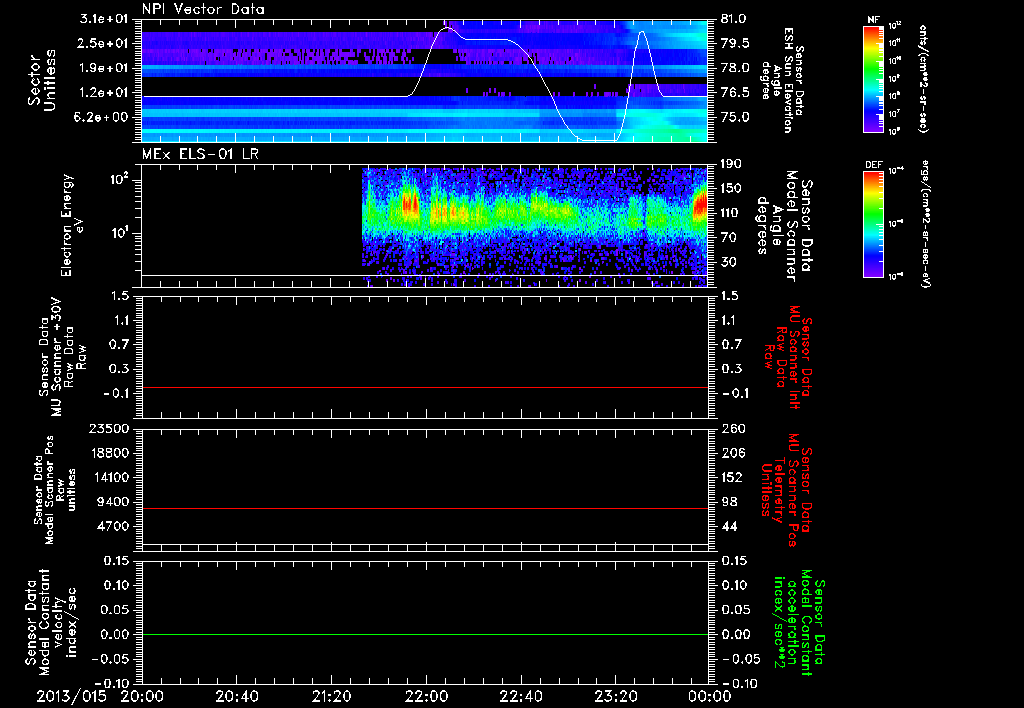The height and width of the screenshot is (708, 1024).
Task: Click the NF color bar
Action: (x=874, y=78)
